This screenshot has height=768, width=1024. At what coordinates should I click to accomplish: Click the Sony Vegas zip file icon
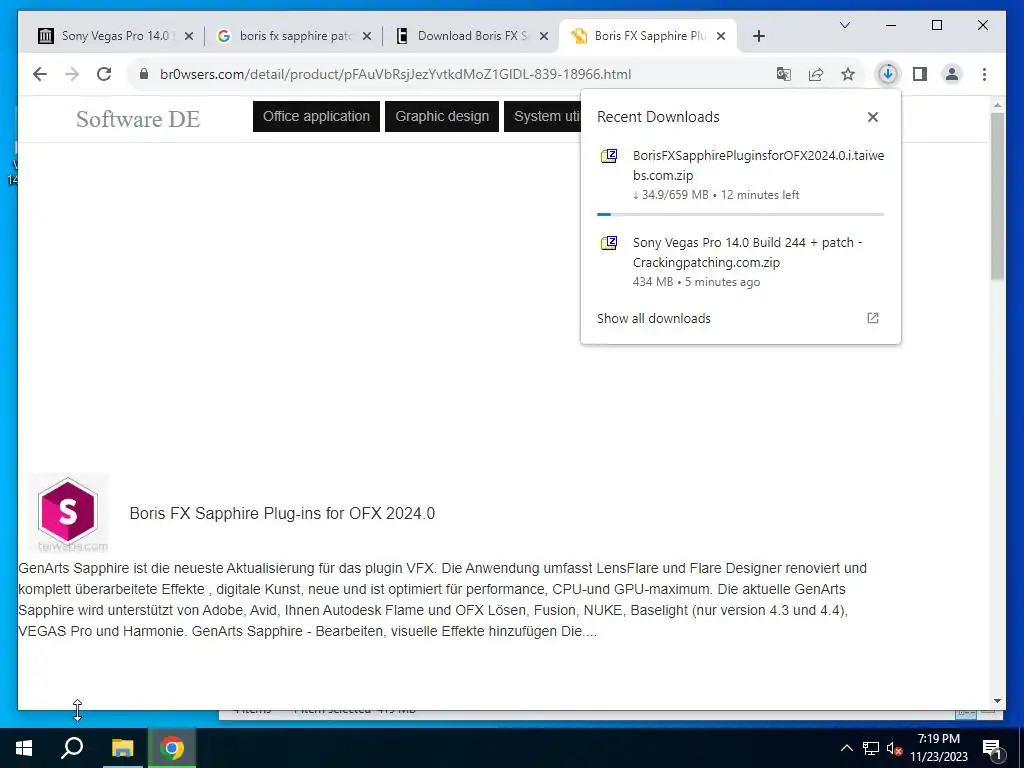tap(609, 243)
